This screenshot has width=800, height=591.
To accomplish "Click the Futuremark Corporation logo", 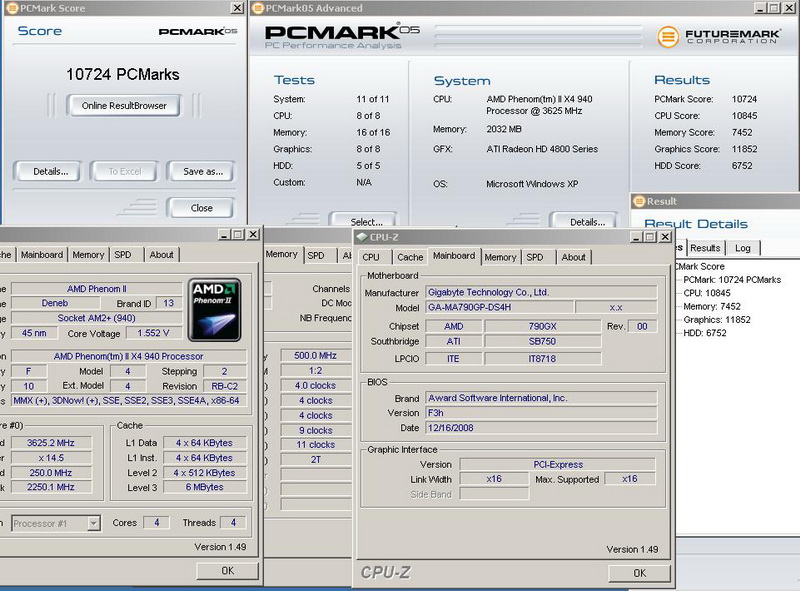I will 719,37.
